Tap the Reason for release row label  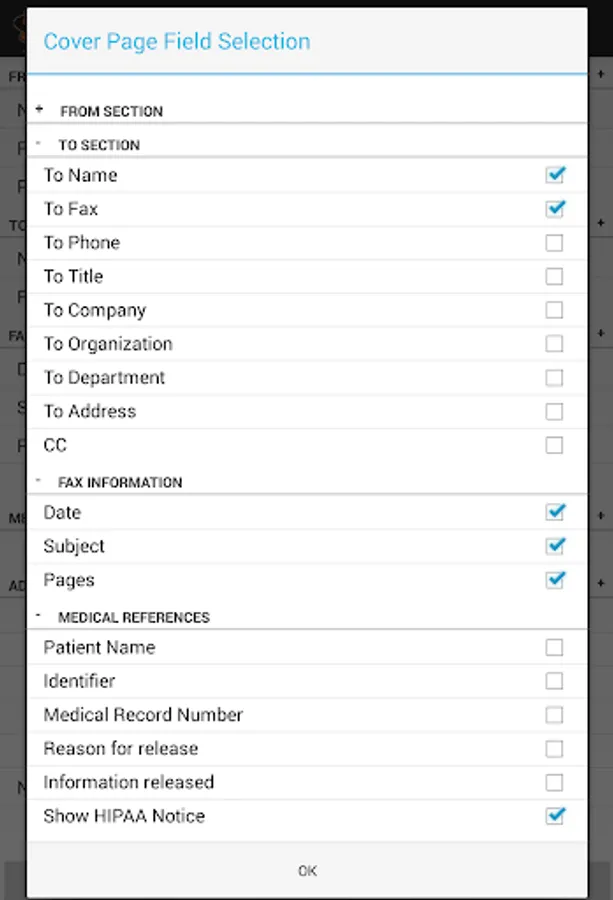(x=121, y=749)
